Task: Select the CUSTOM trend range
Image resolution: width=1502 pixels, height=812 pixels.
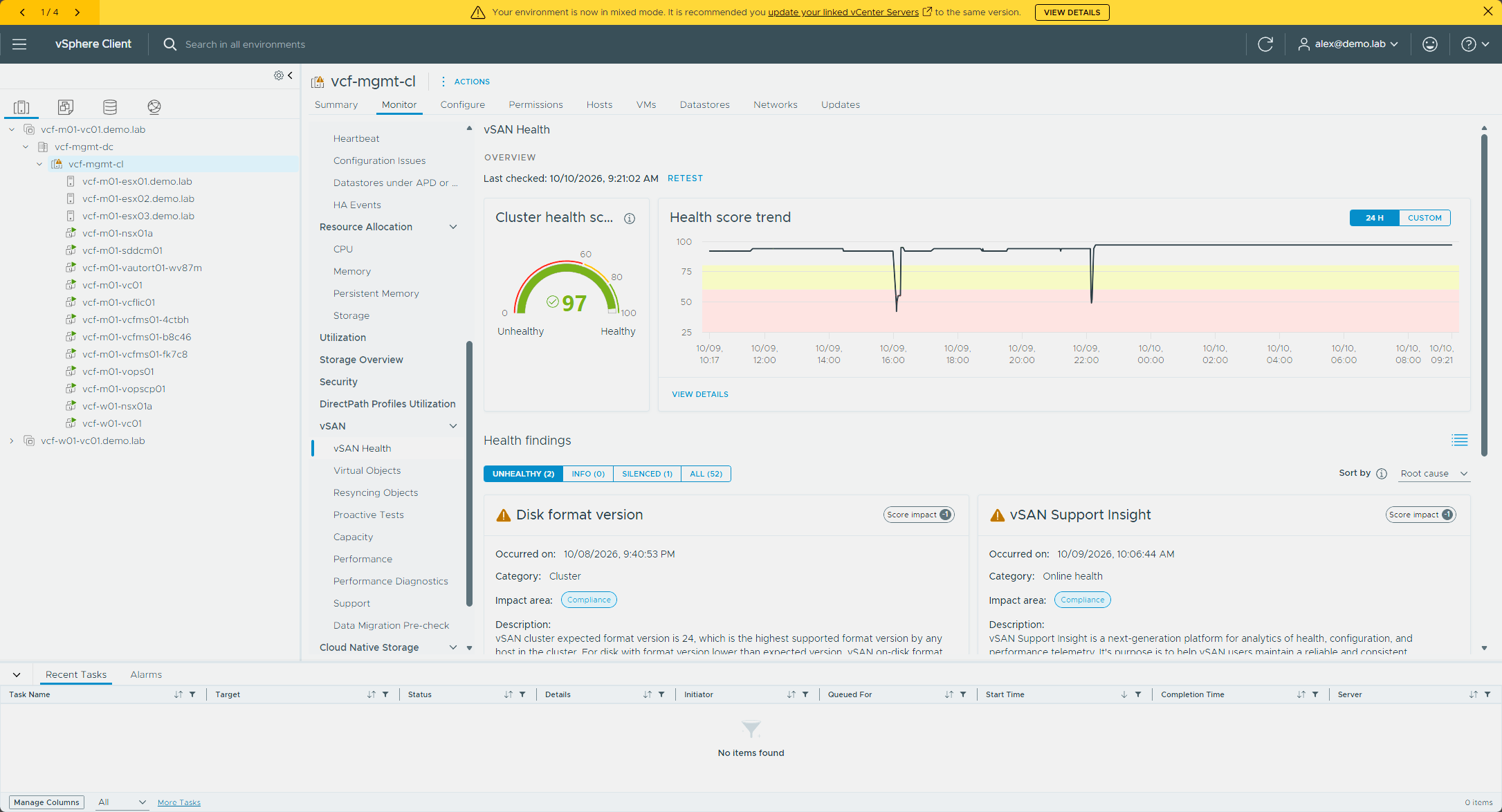Action: coord(1425,218)
